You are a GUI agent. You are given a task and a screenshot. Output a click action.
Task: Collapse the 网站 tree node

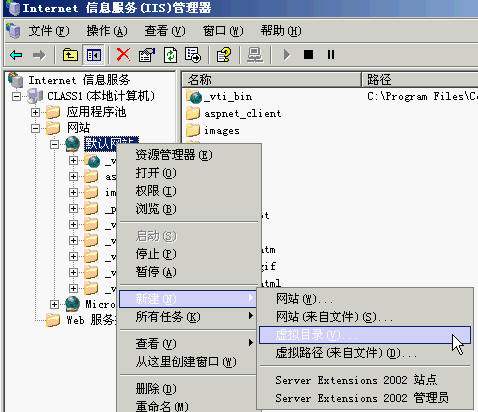(35, 128)
